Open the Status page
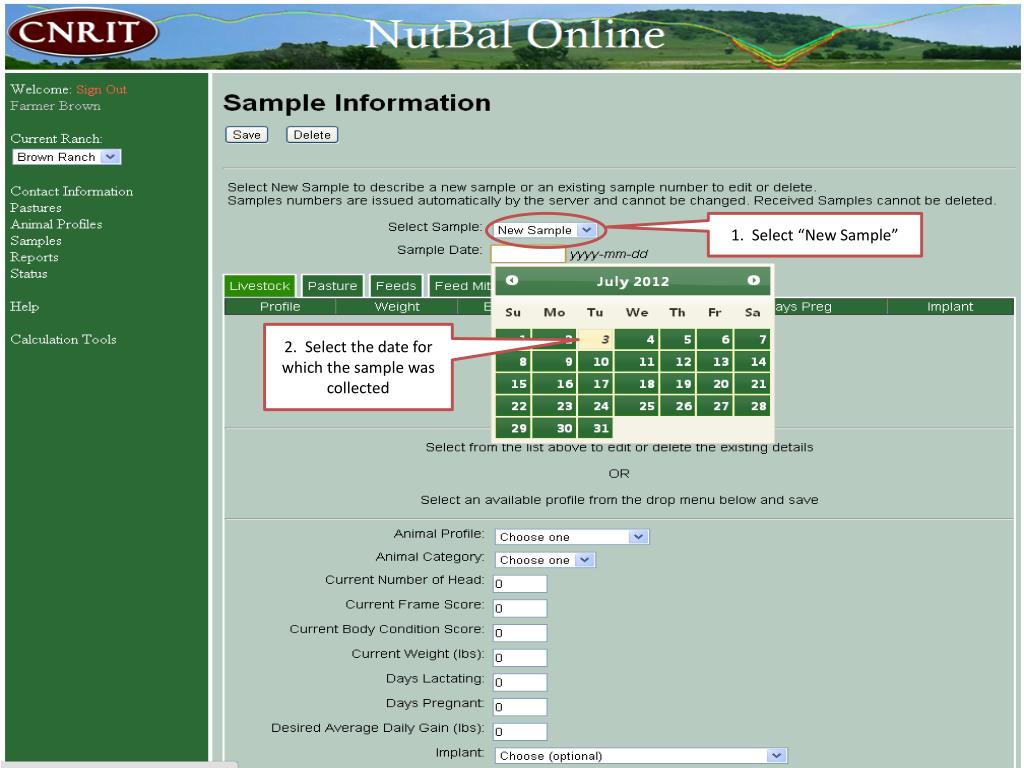 point(29,274)
